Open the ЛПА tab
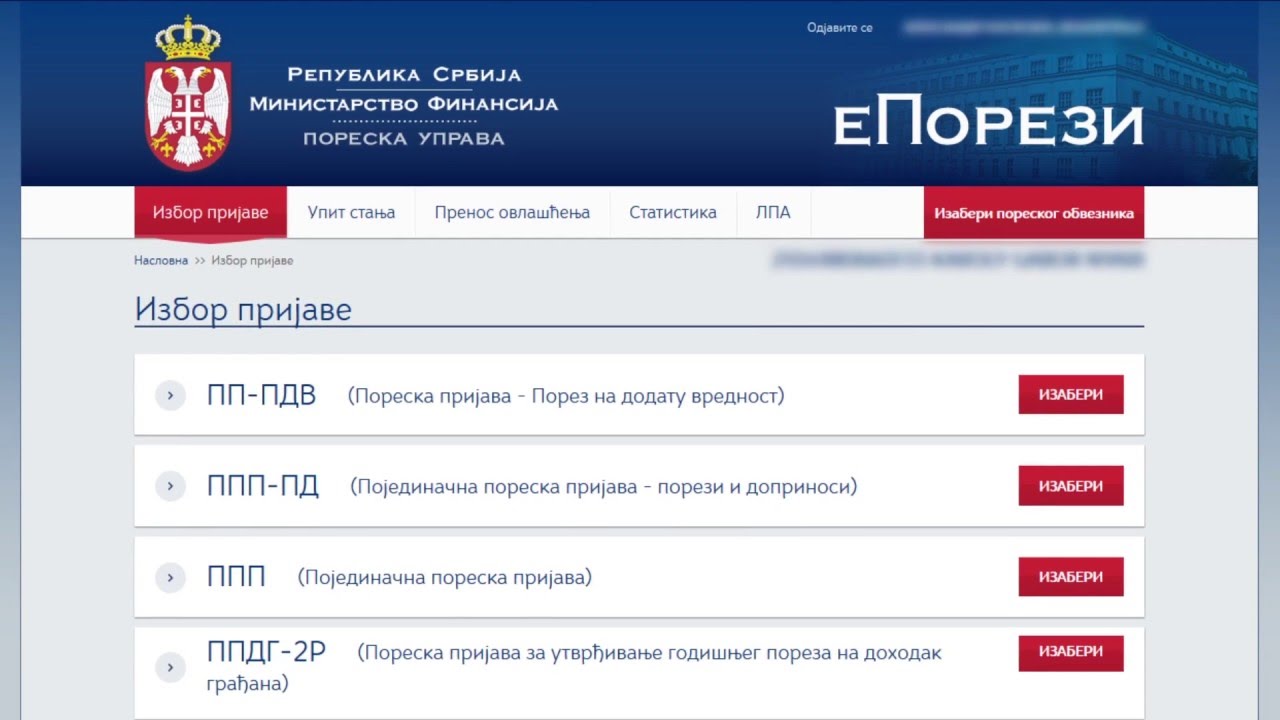This screenshot has height=720, width=1280. click(x=773, y=212)
